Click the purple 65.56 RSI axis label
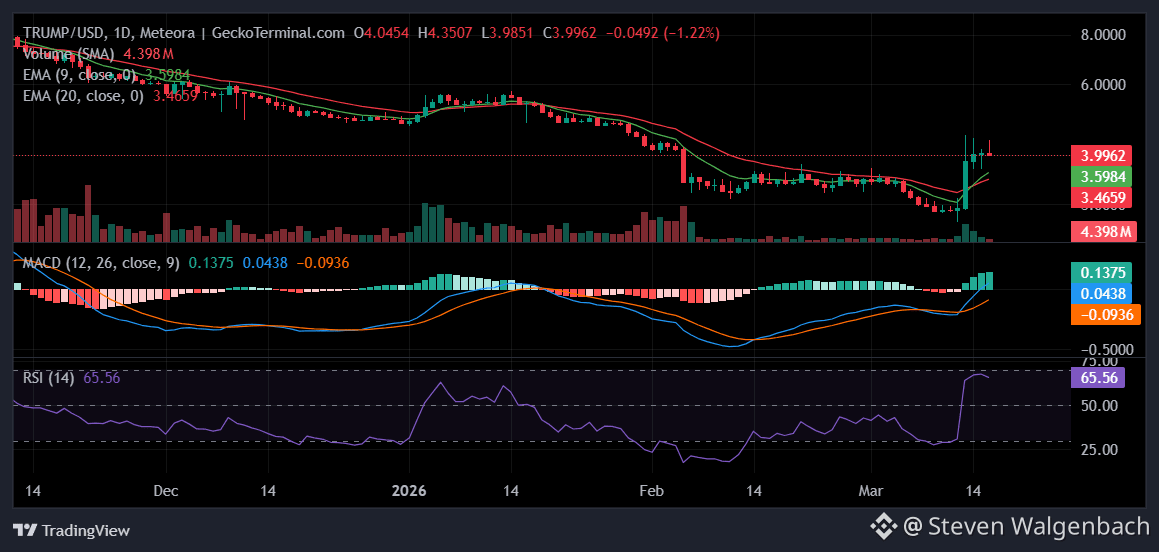 point(1098,377)
